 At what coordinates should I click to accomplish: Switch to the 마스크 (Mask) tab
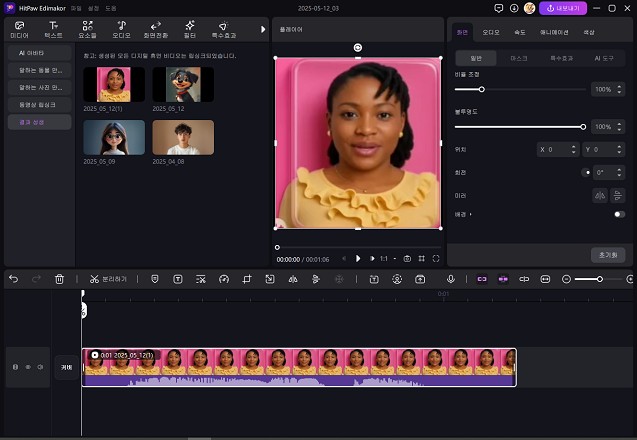[x=519, y=58]
